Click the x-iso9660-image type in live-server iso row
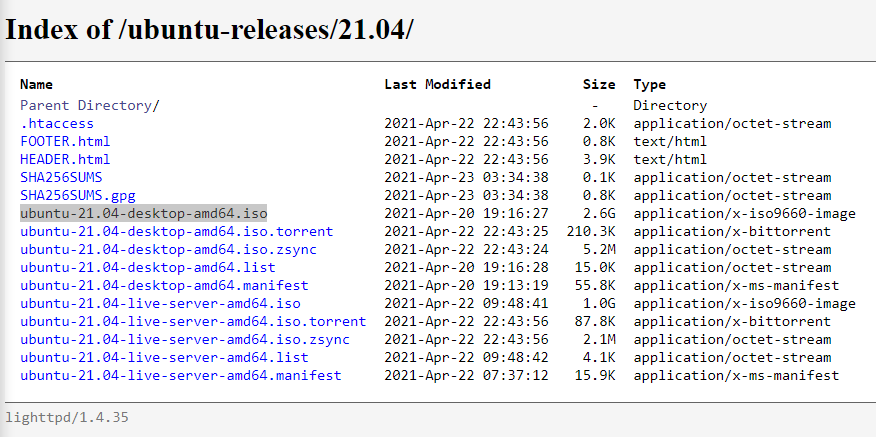 [x=744, y=303]
